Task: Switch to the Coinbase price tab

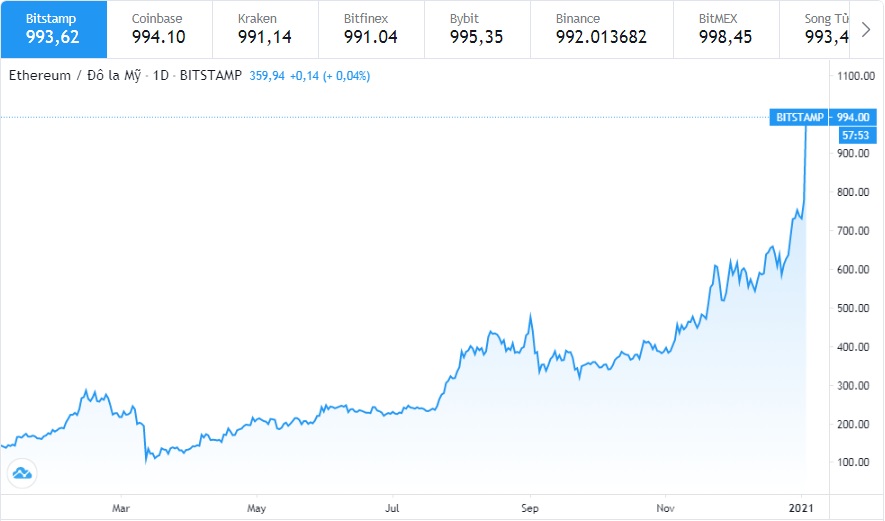Action: (x=160, y=29)
